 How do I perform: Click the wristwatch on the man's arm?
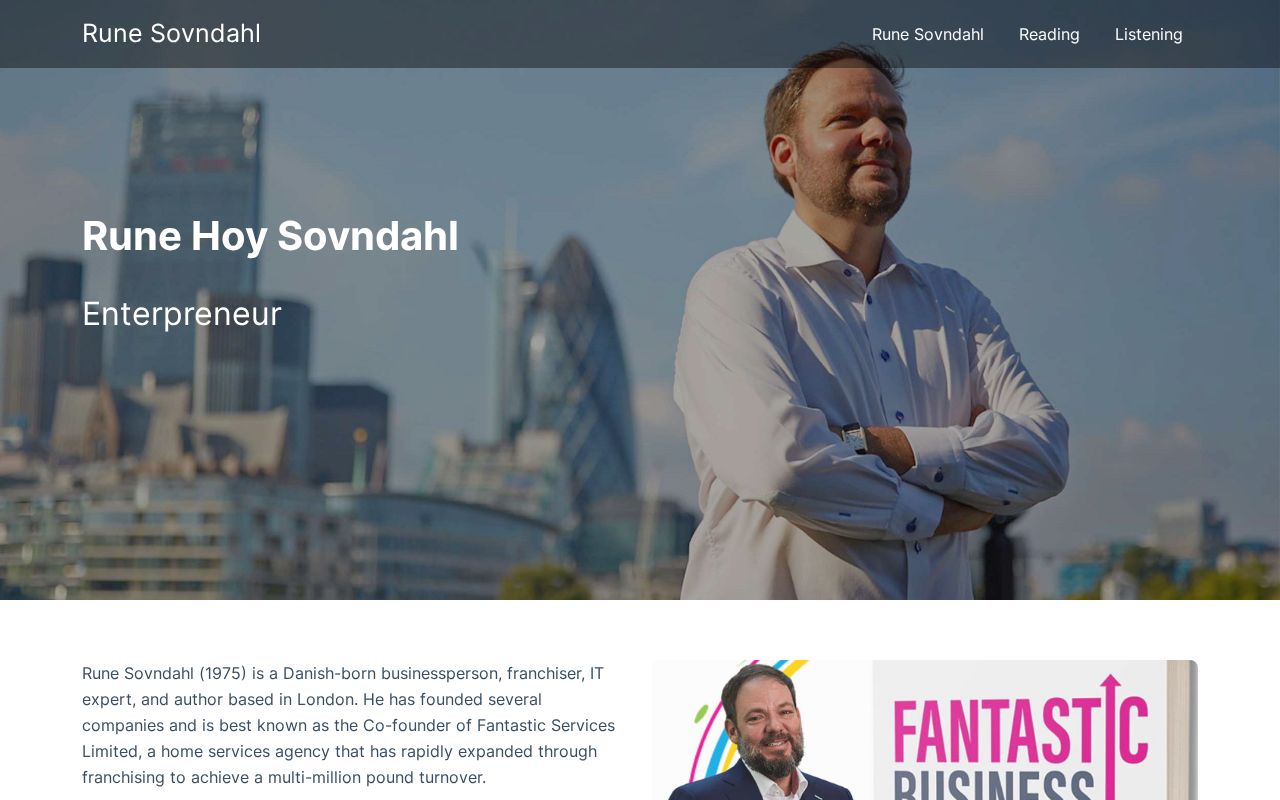pos(853,437)
